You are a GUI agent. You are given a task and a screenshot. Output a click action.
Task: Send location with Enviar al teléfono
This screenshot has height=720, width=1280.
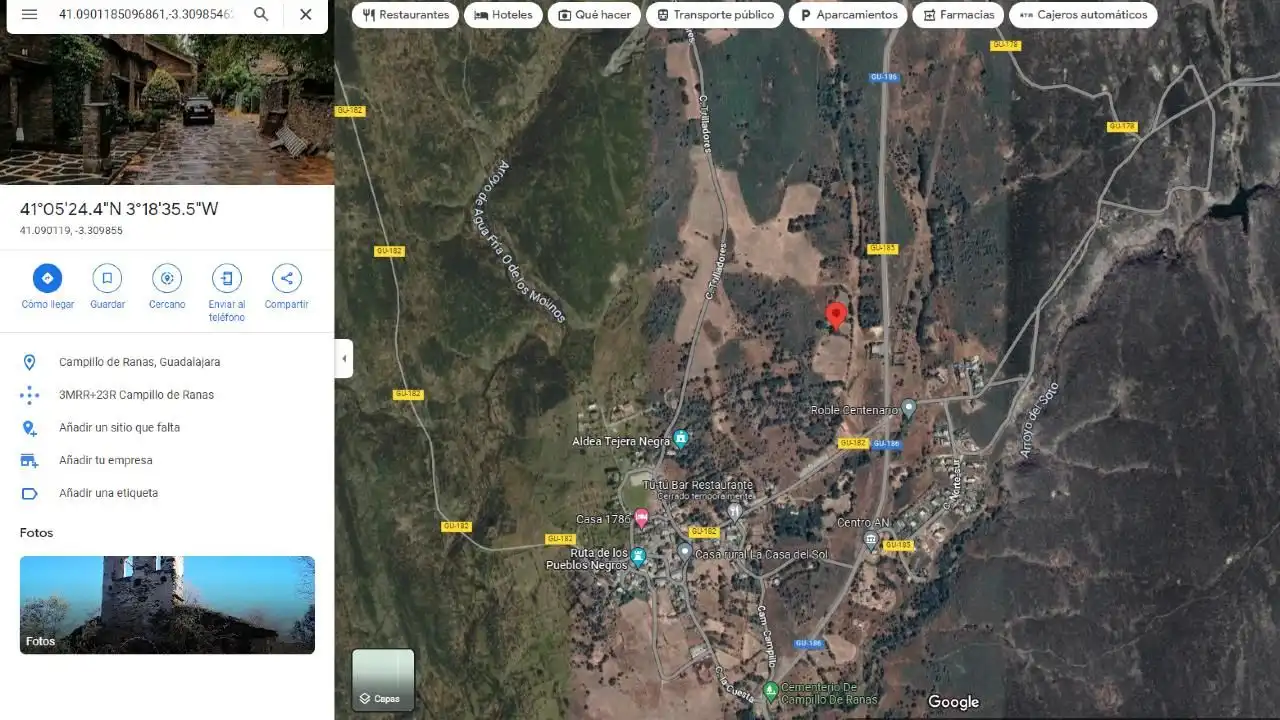point(227,294)
